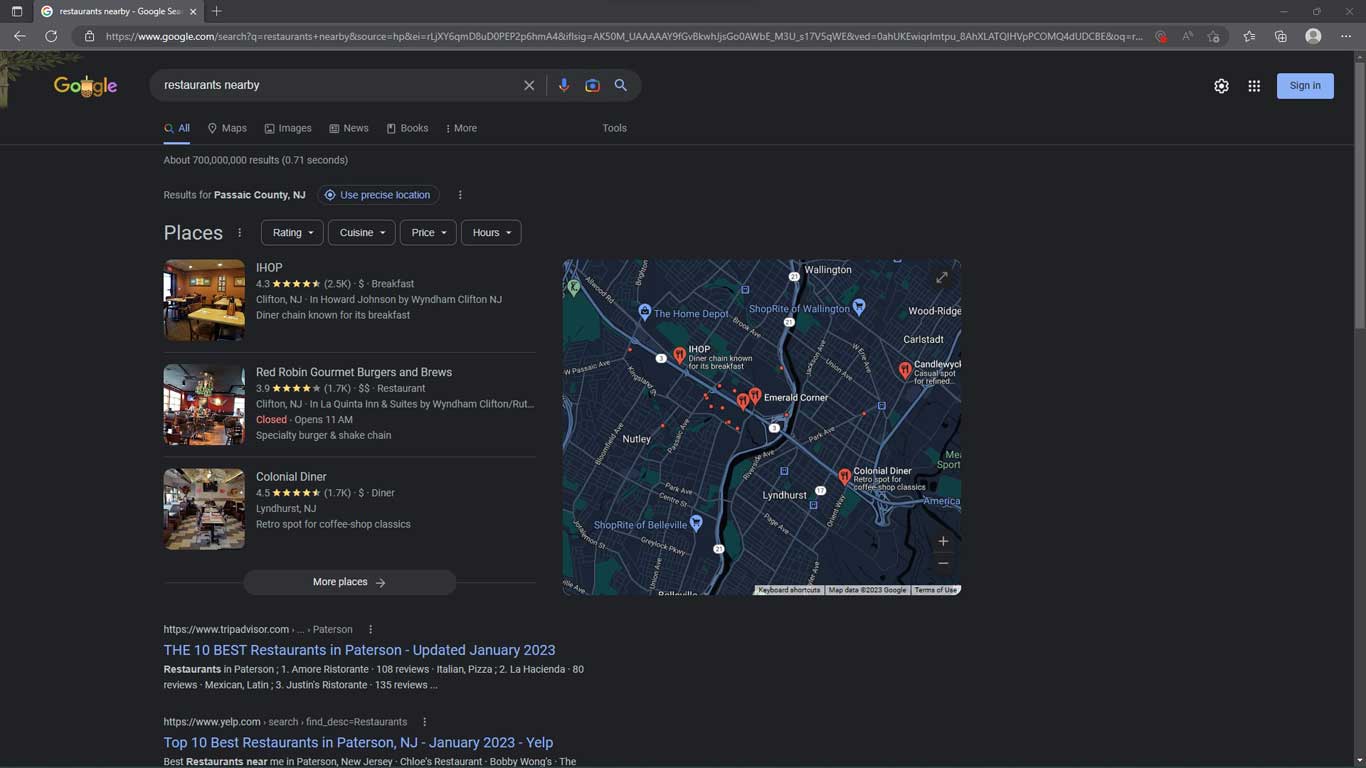Open the Hours filter dropdown
The image size is (1366, 768).
coord(491,233)
